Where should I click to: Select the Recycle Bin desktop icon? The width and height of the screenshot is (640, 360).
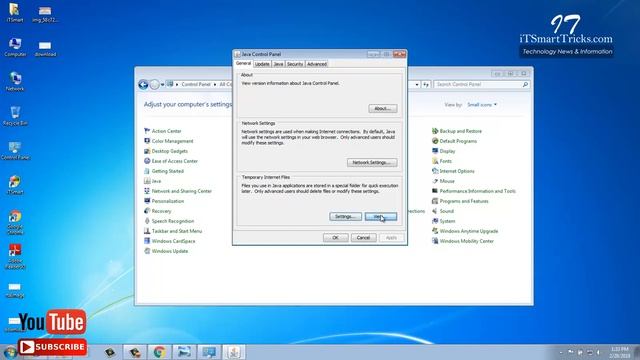point(15,116)
